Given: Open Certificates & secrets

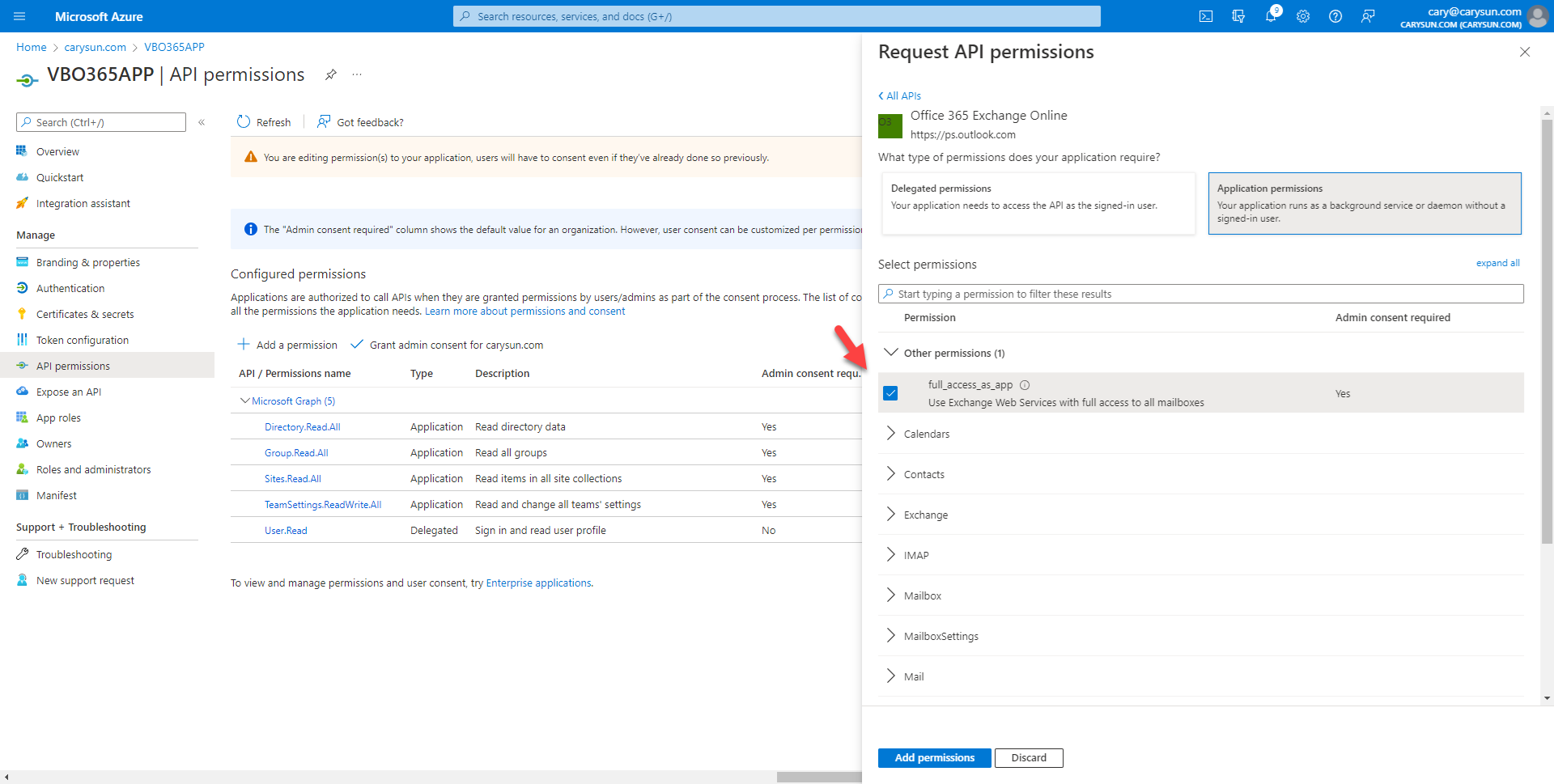Looking at the screenshot, I should (85, 314).
